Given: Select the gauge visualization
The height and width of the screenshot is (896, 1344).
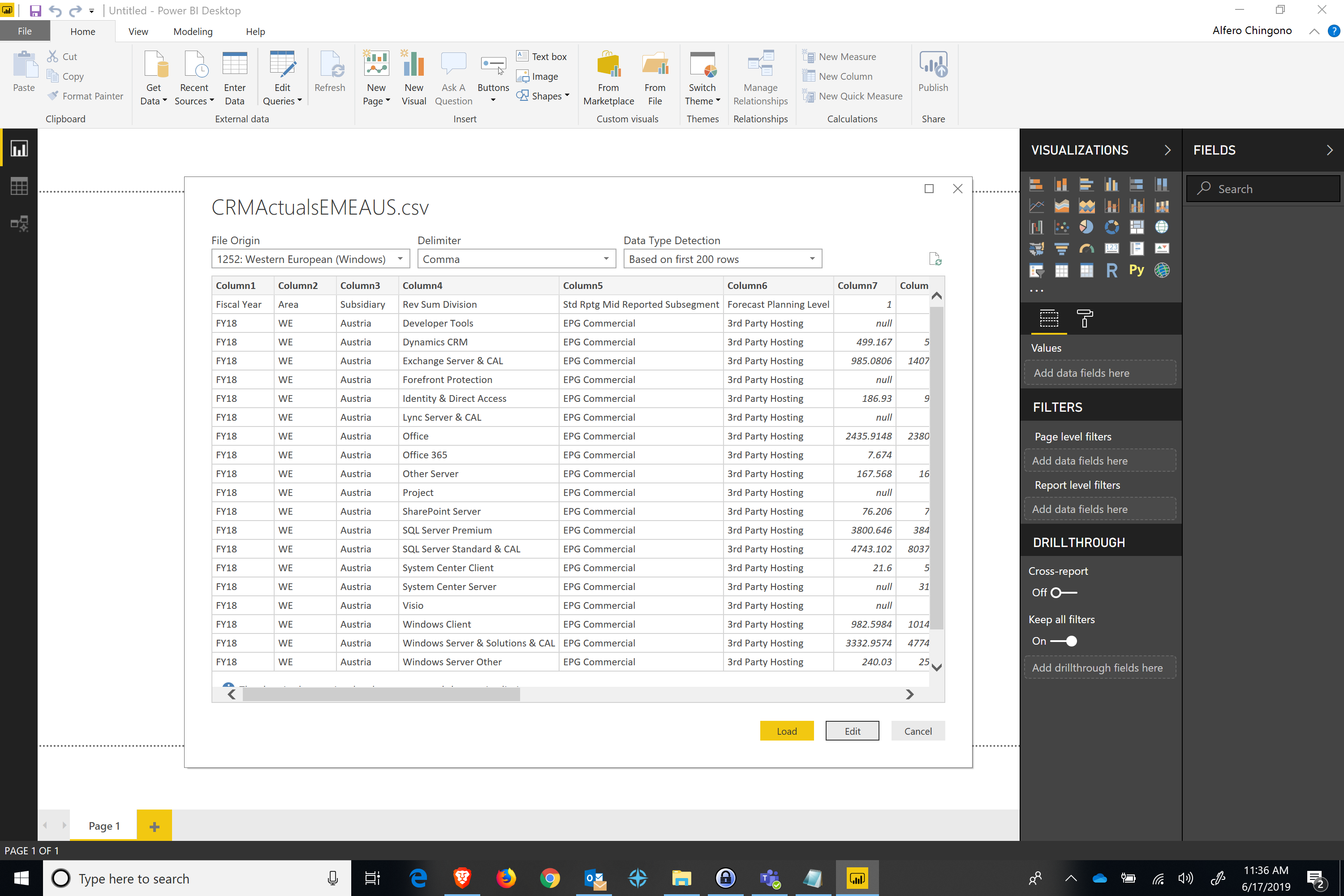Looking at the screenshot, I should coord(1086,248).
